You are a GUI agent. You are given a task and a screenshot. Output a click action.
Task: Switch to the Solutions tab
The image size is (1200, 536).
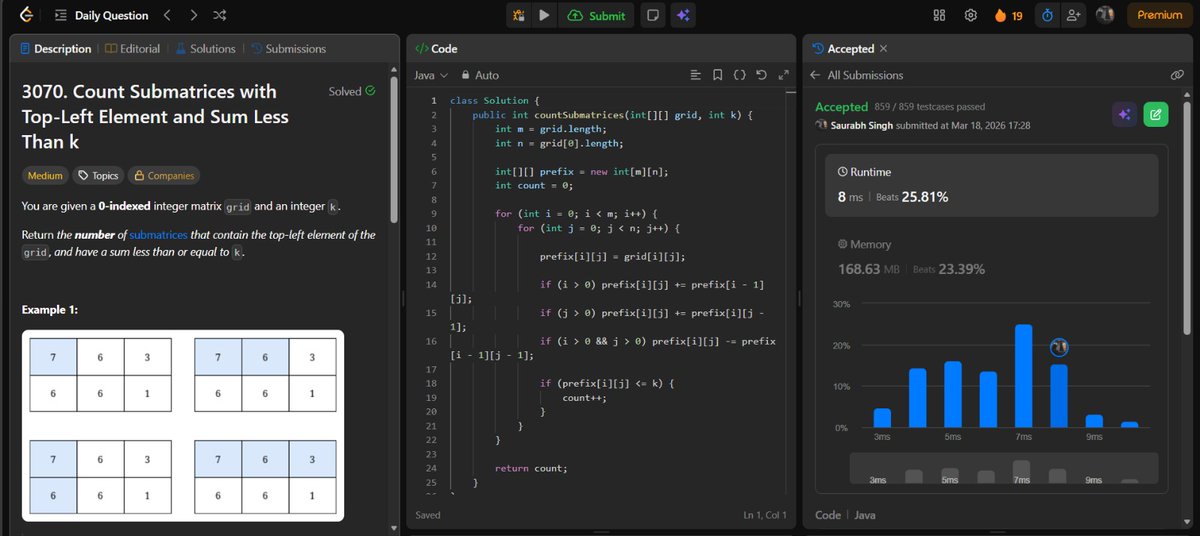pos(205,48)
